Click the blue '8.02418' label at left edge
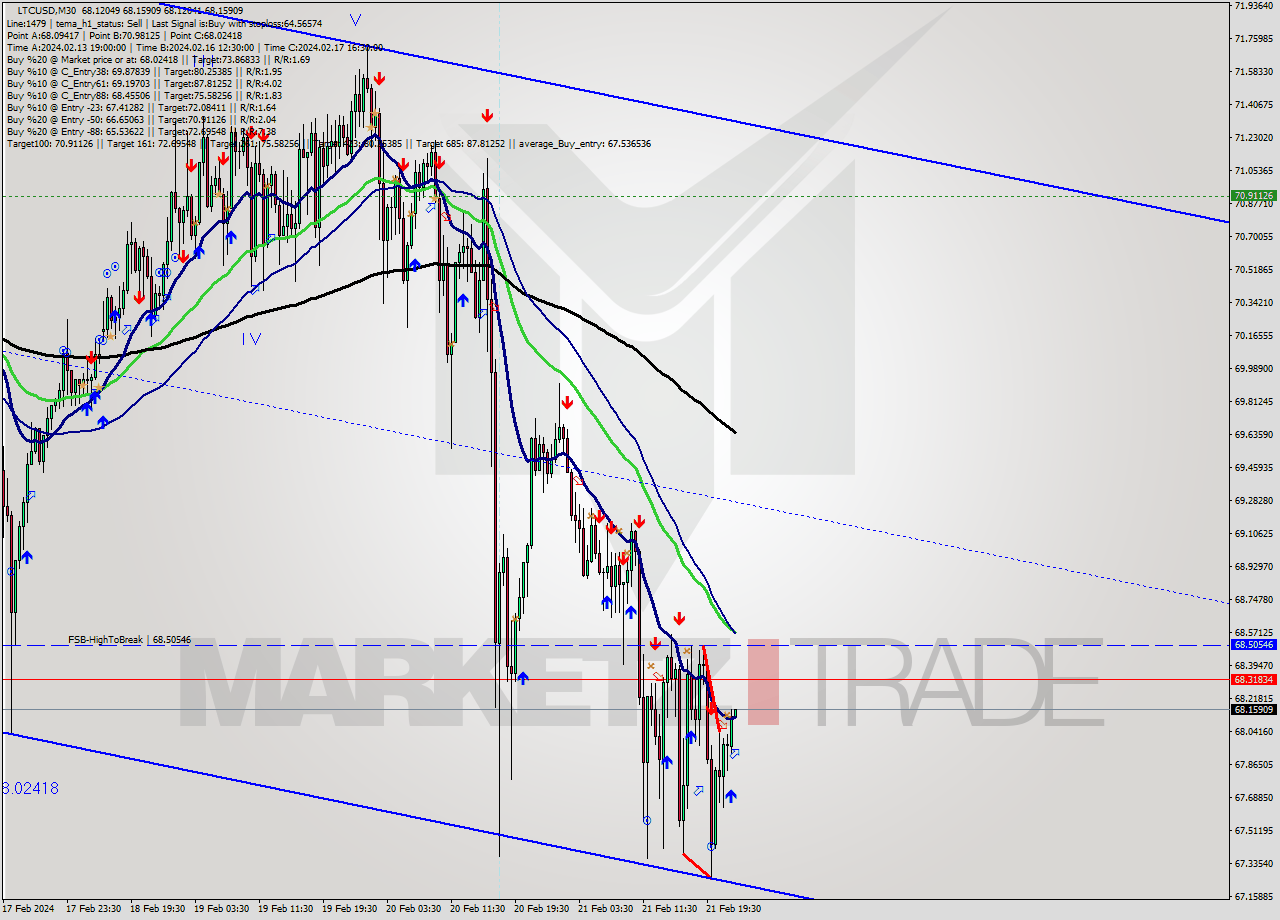The height and width of the screenshot is (920, 1280). pos(30,788)
